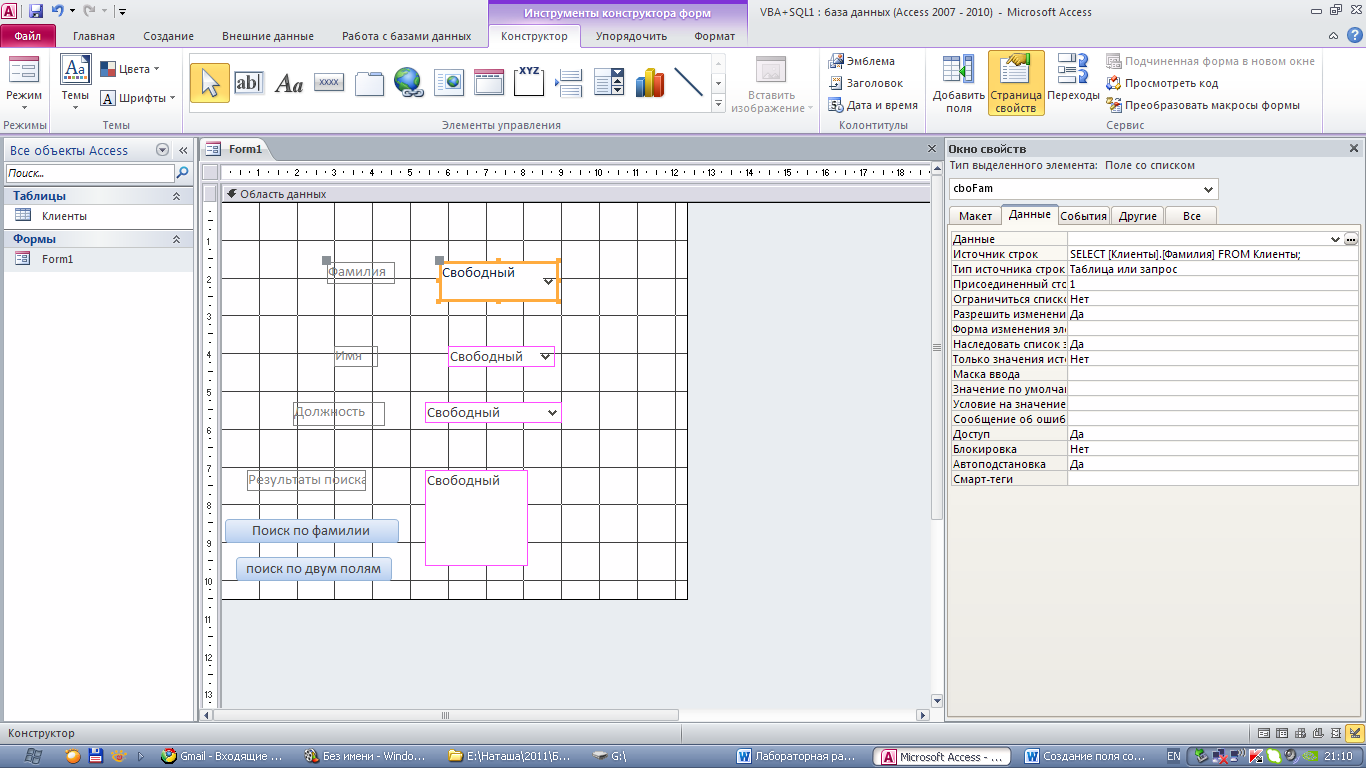The height and width of the screenshot is (768, 1366).
Task: Toggle the Страница свойств button
Action: [x=1016, y=84]
